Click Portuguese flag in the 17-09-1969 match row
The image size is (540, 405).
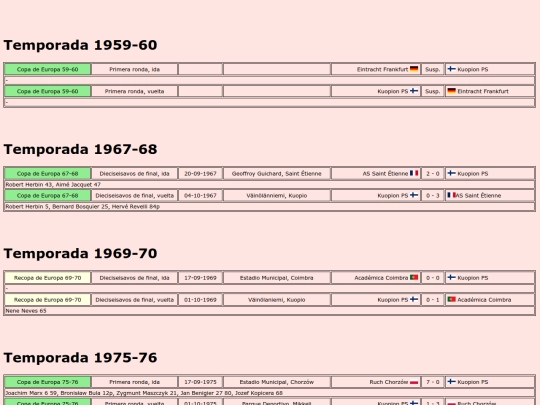[414, 278]
